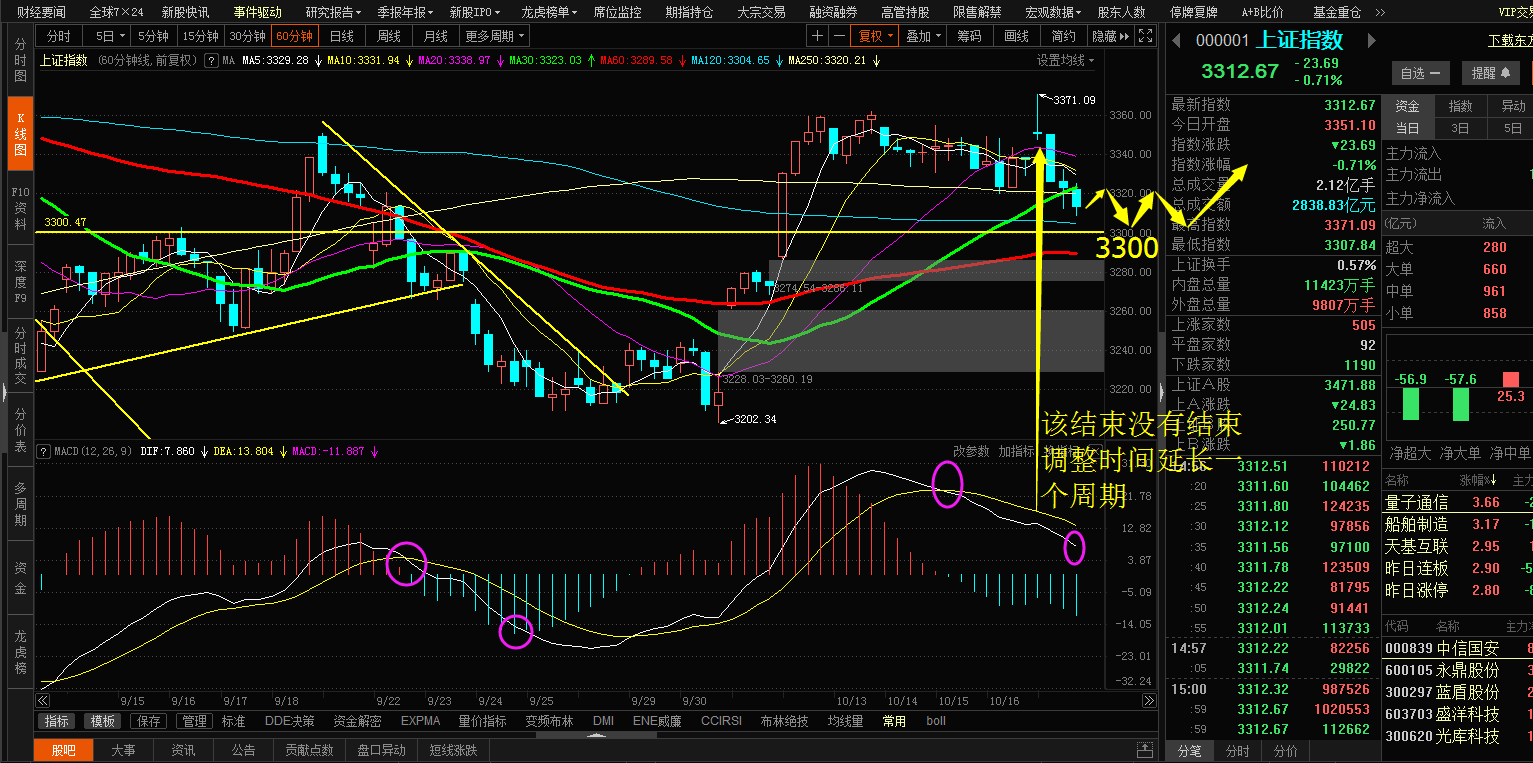The image size is (1533, 763).
Task: Toggle the 指标 indicator button
Action: tap(57, 721)
